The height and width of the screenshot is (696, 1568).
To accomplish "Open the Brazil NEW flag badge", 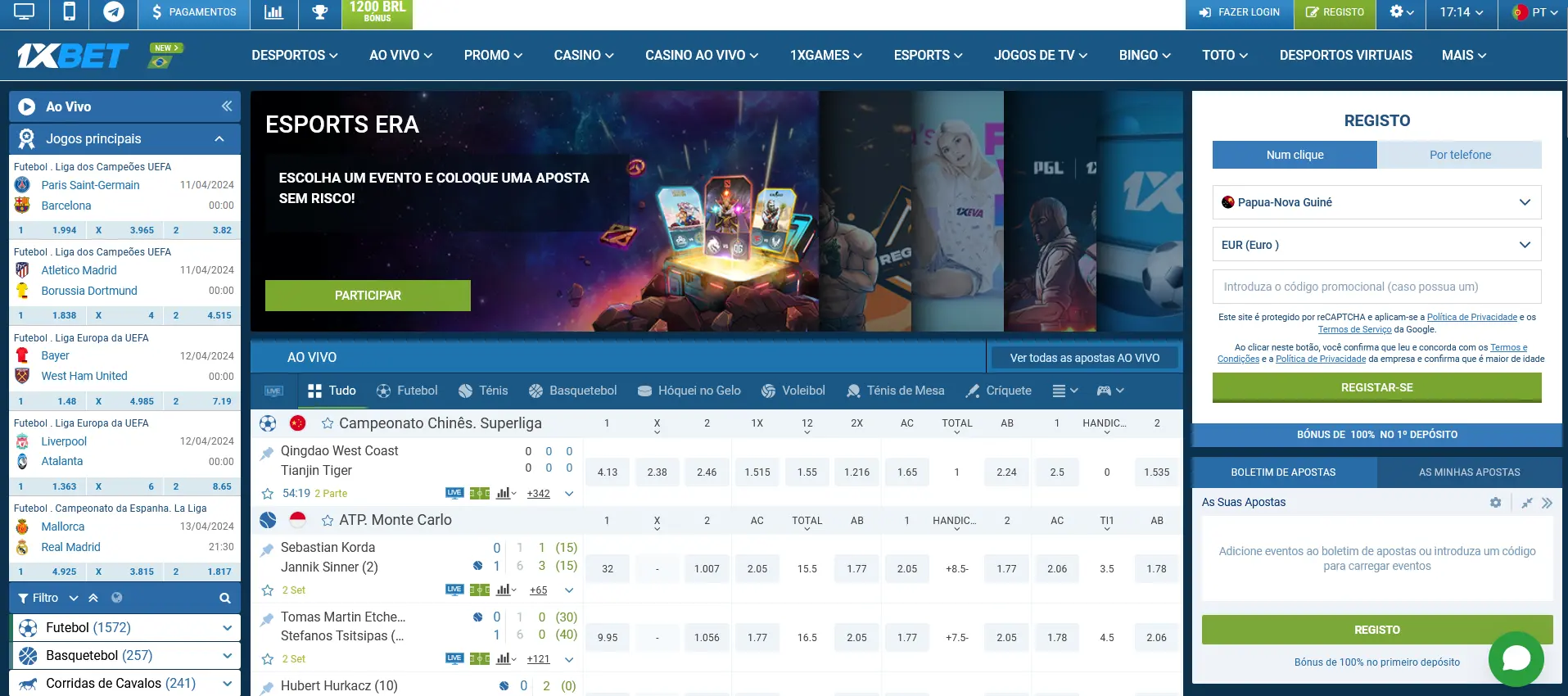I will (165, 56).
